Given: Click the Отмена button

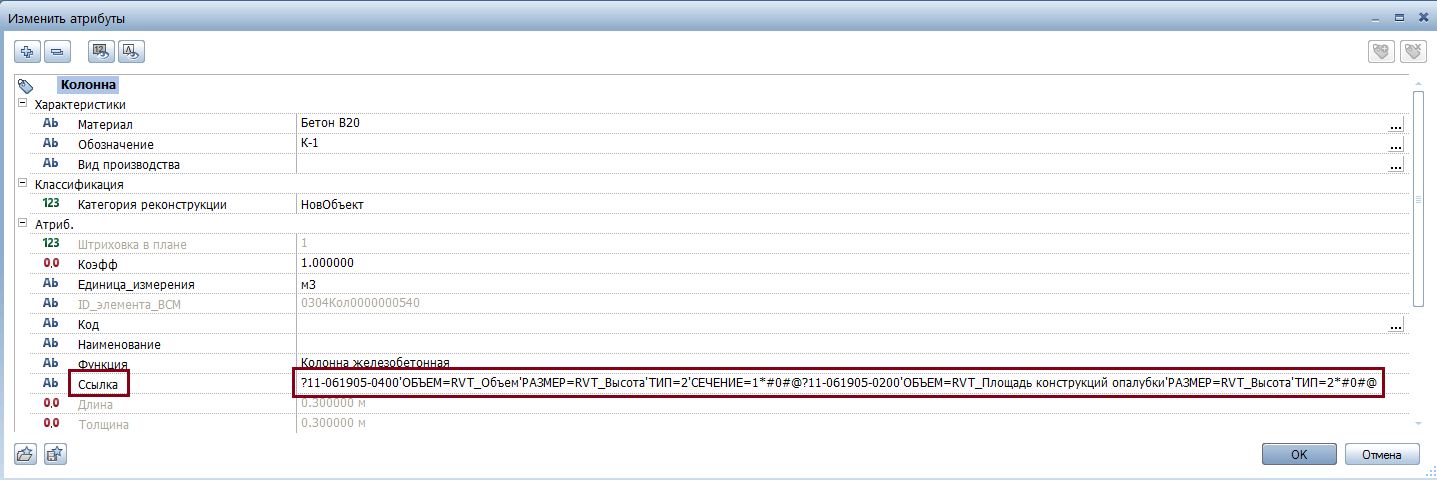Looking at the screenshot, I should [1382, 454].
